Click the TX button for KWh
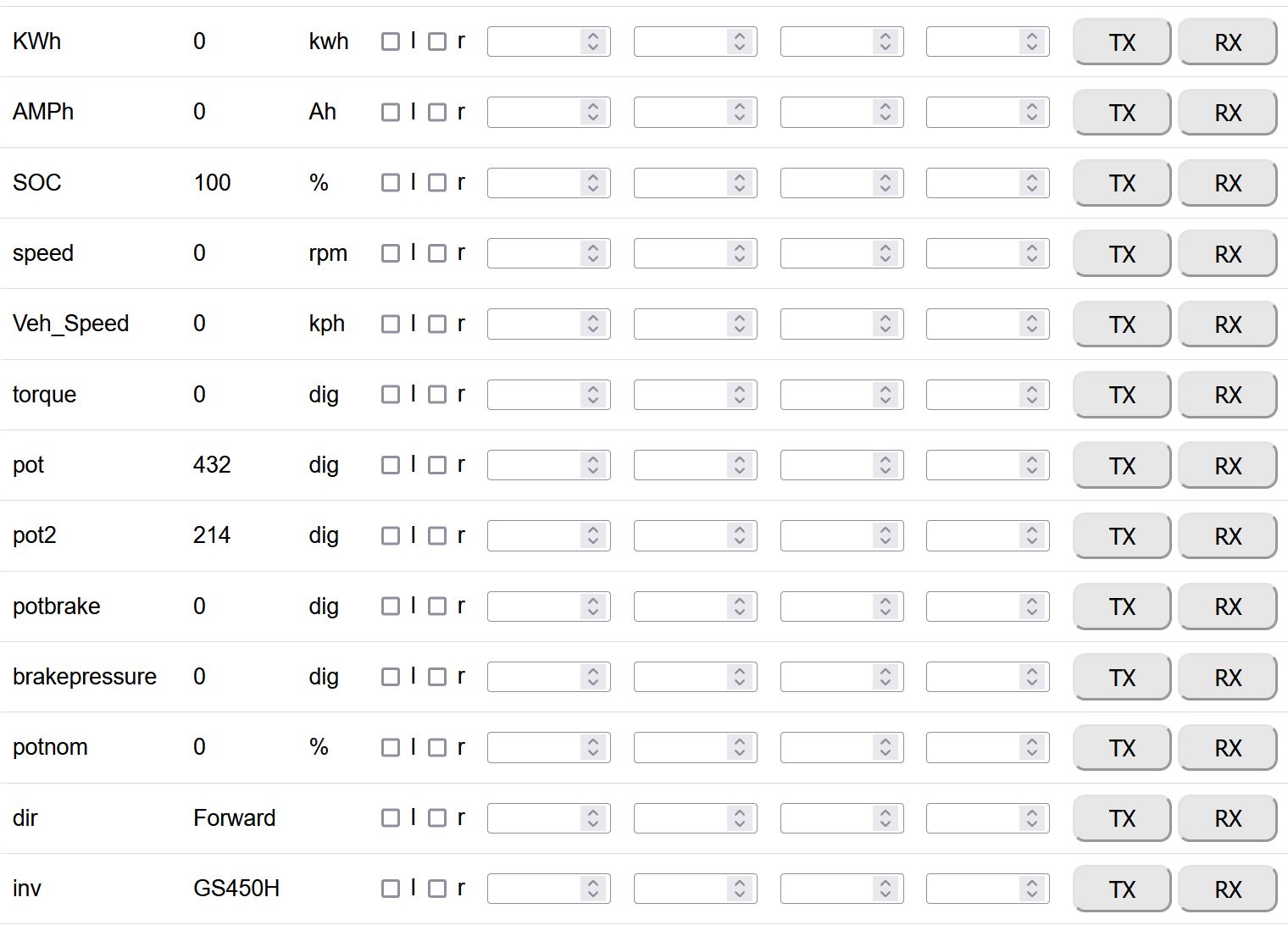1288x925 pixels. pyautogui.click(x=1121, y=42)
